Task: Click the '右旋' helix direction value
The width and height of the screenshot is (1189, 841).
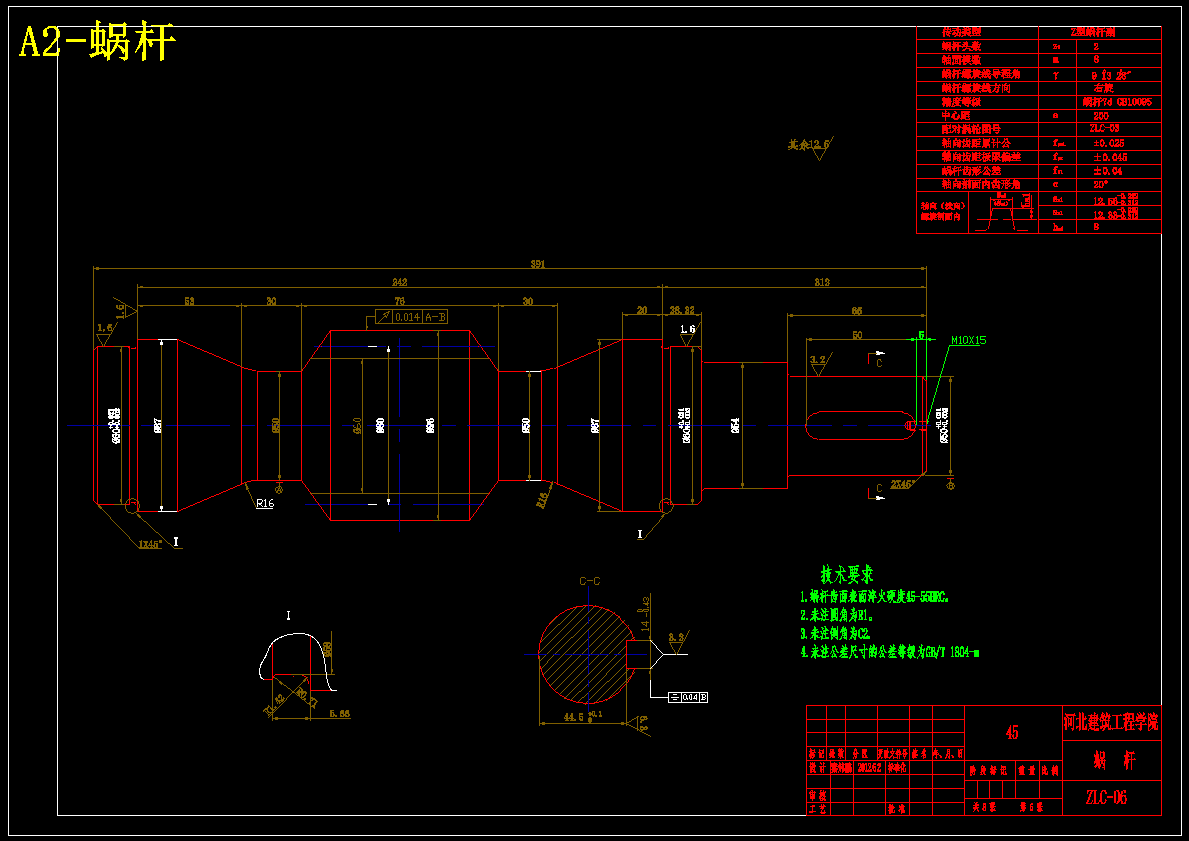Action: (1103, 88)
